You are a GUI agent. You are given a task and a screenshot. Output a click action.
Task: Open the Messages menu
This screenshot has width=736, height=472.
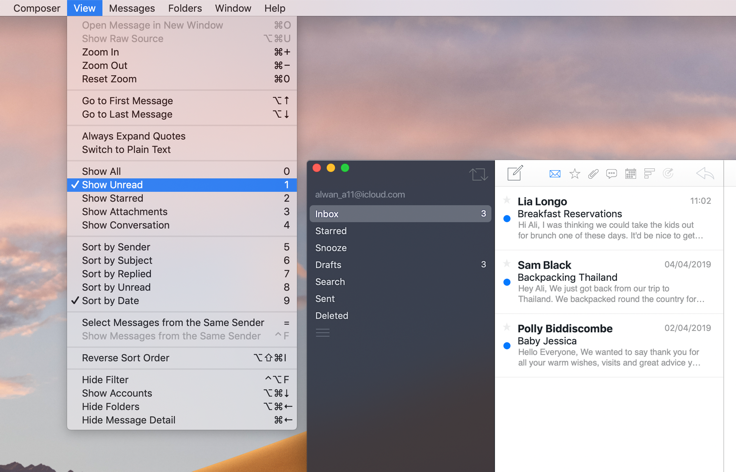pos(132,8)
